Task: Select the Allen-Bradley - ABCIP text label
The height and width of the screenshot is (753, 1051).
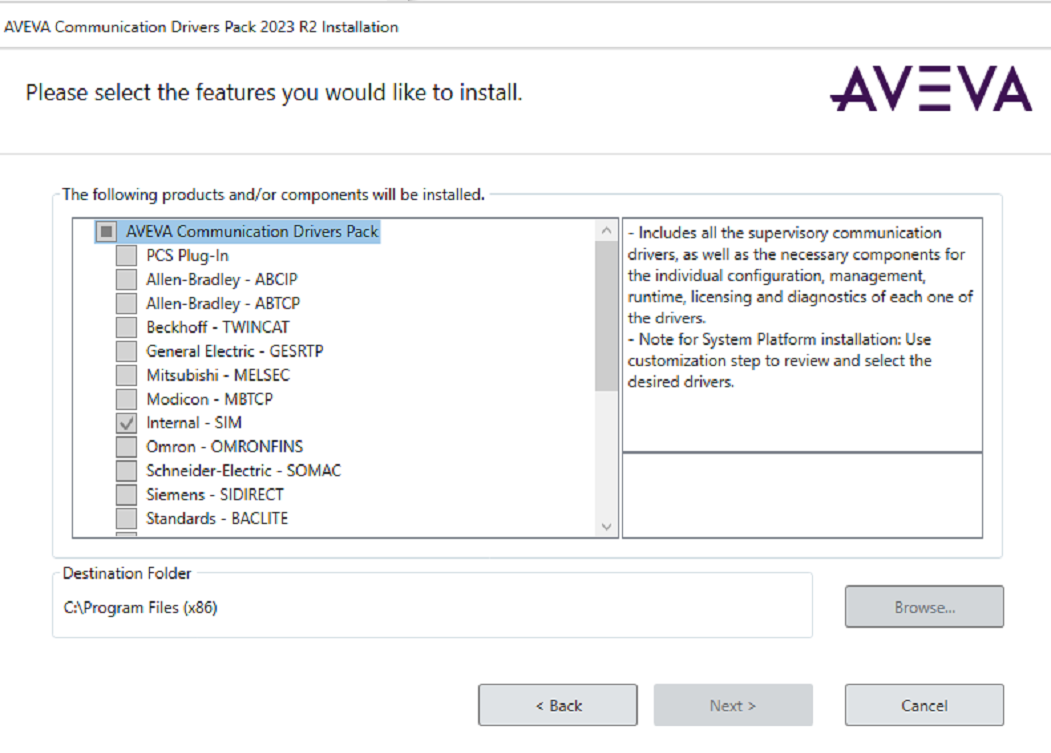Action: [221, 279]
